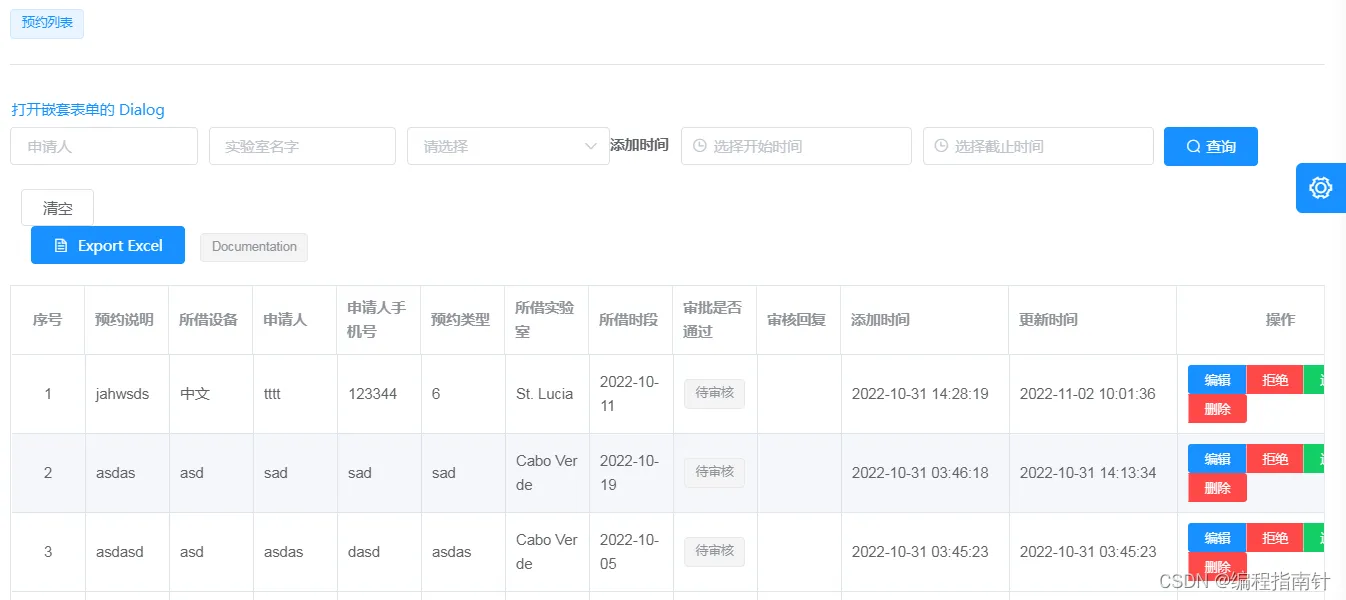Expand the 请选择 dropdown arrow
The width and height of the screenshot is (1346, 600).
tap(590, 146)
